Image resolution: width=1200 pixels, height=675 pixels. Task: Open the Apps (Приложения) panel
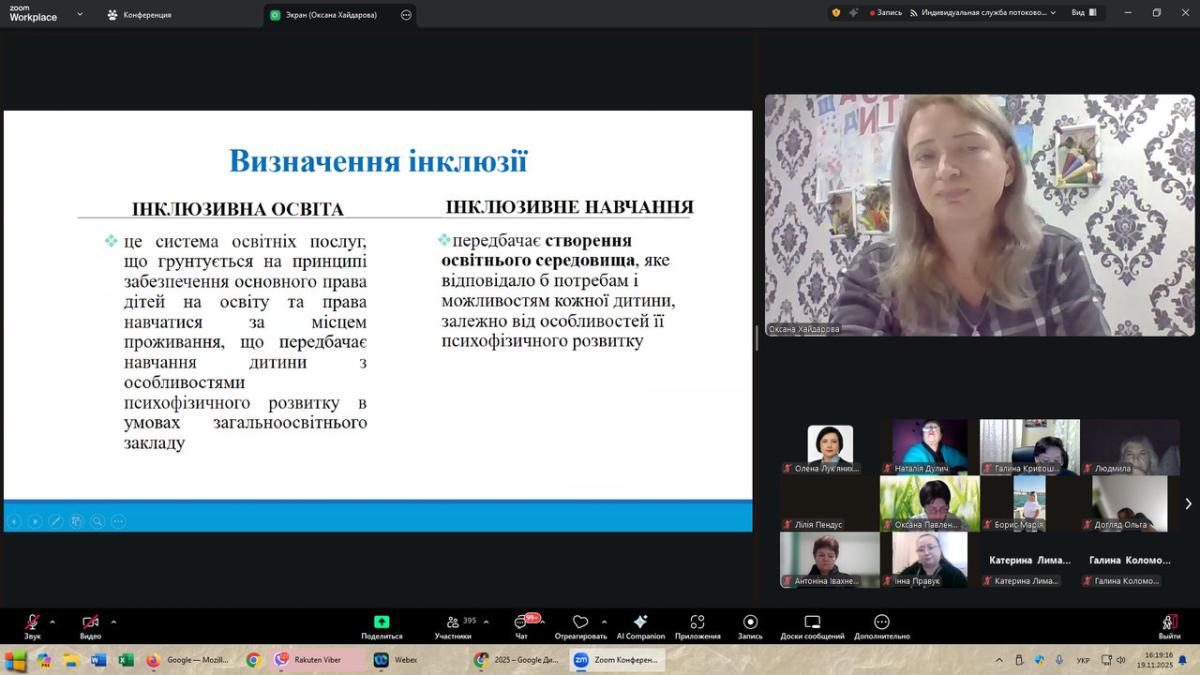(697, 623)
